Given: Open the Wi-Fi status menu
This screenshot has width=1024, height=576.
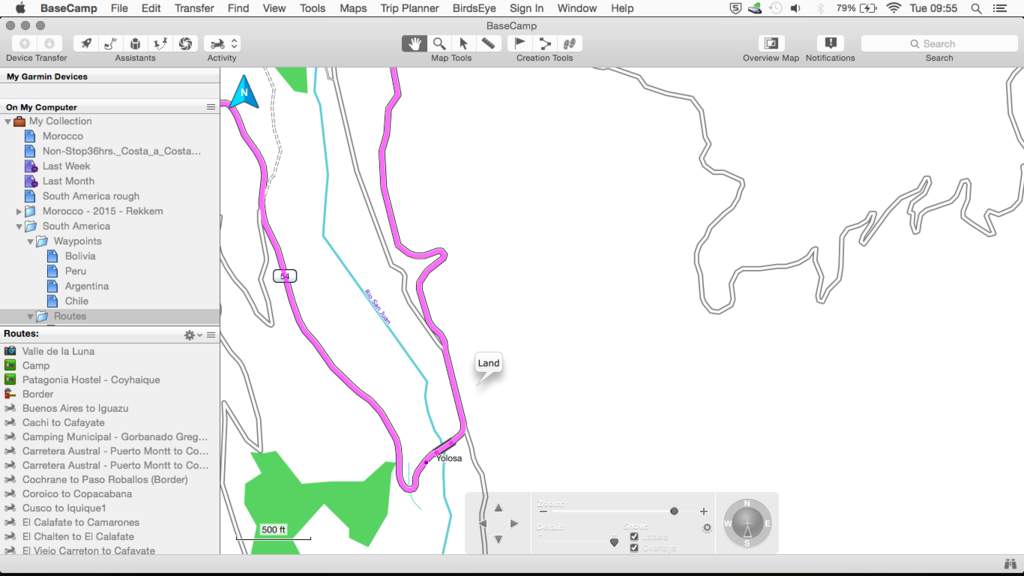Looking at the screenshot, I should (893, 8).
